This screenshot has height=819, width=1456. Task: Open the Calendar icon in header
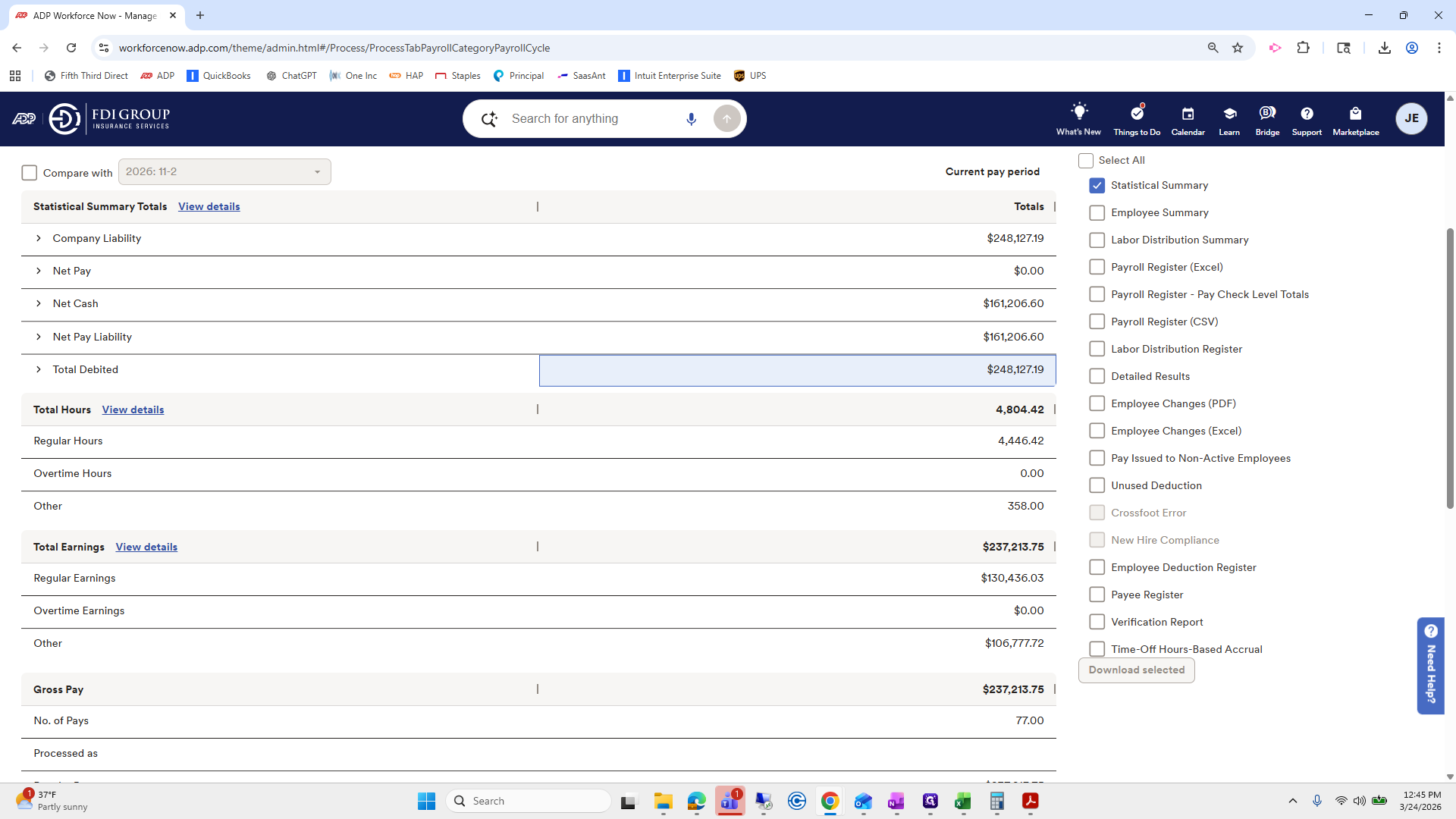[1188, 114]
